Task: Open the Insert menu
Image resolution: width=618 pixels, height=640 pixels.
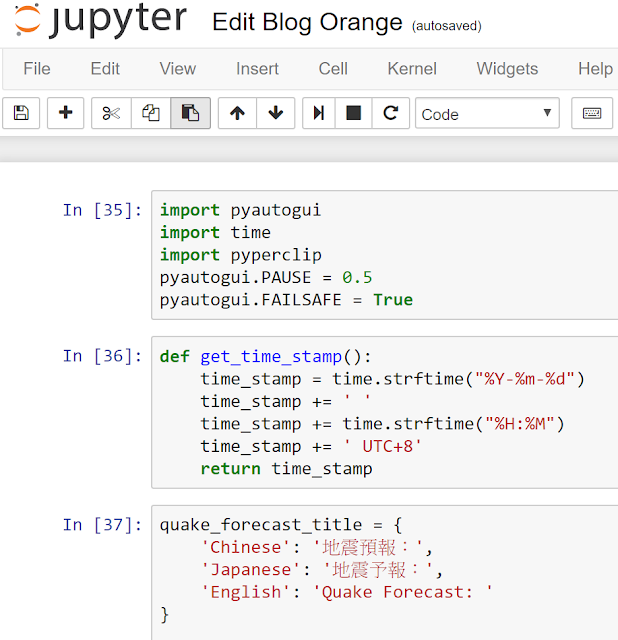Action: (257, 69)
